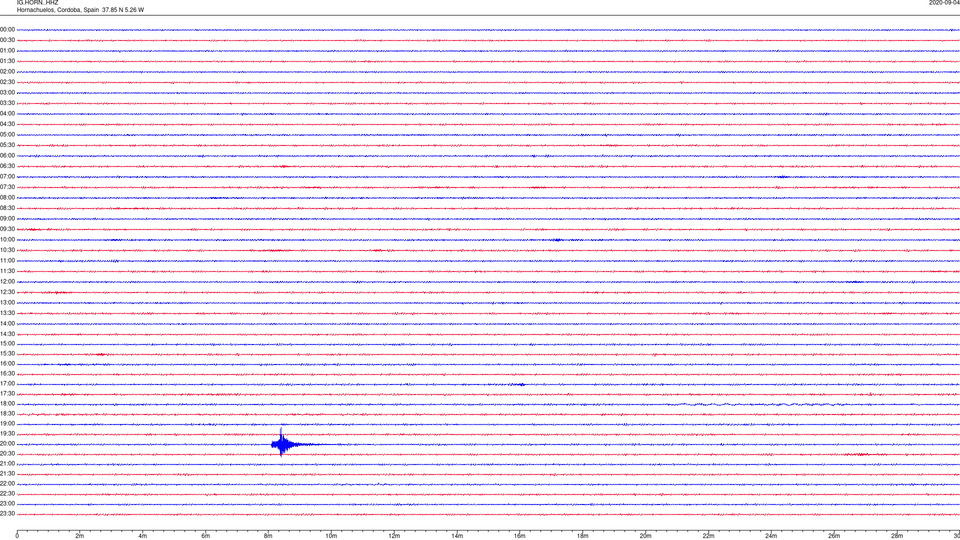Click the '09:00' row label
The image size is (960, 540).
pyautogui.click(x=7, y=219)
